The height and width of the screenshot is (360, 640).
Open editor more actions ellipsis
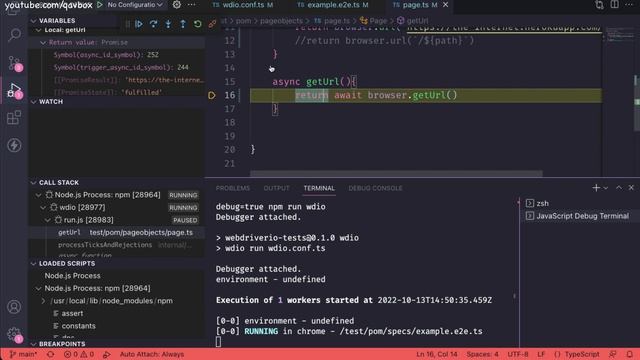click(x=629, y=5)
